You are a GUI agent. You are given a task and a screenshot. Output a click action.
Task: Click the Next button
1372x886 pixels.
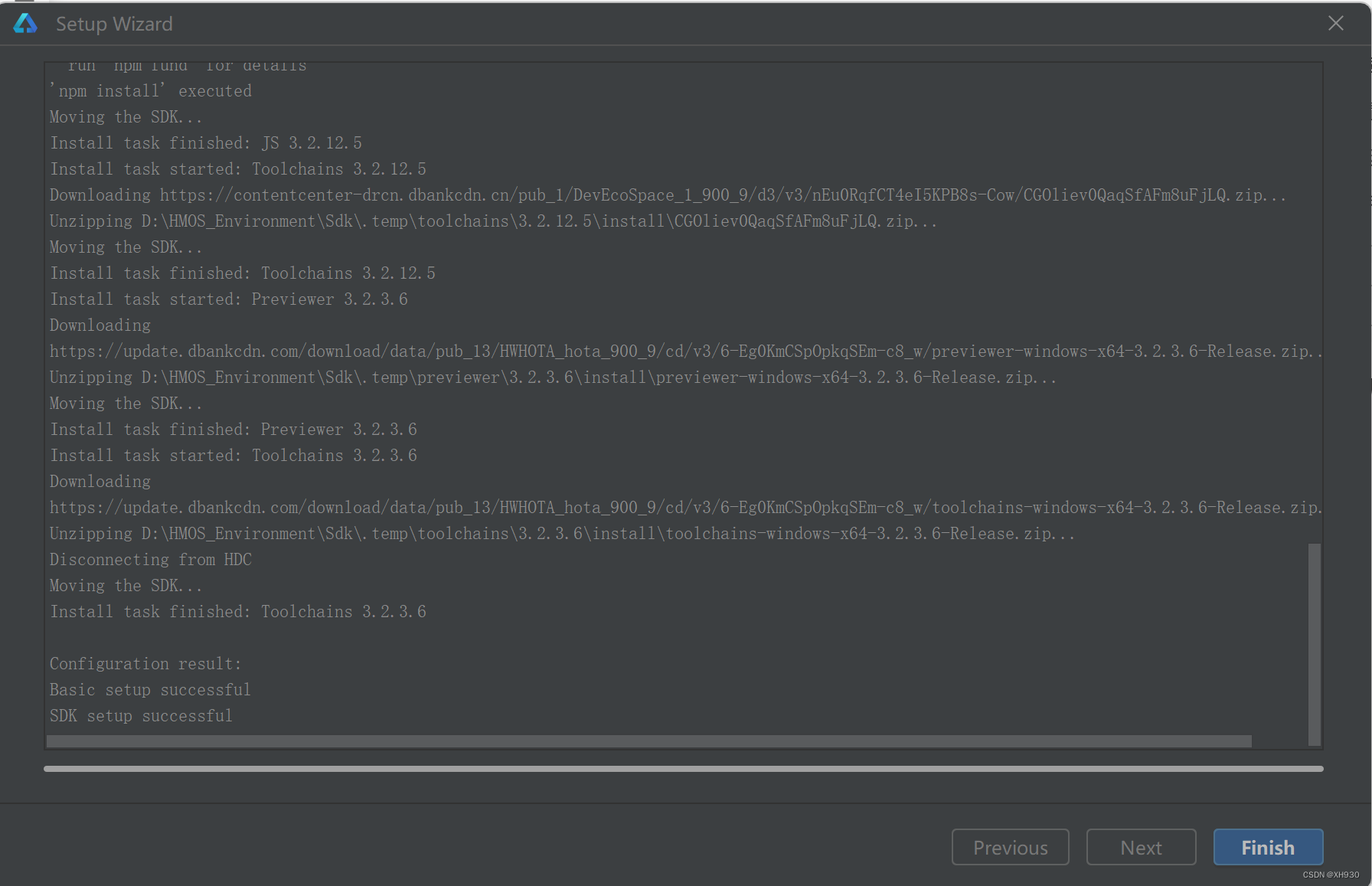click(x=1141, y=847)
